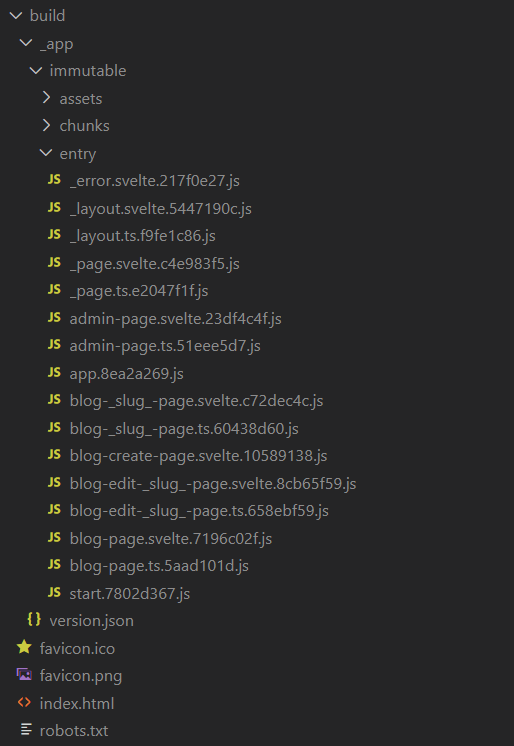
Task: Open the favicon.ico file name
Action: coord(78,648)
